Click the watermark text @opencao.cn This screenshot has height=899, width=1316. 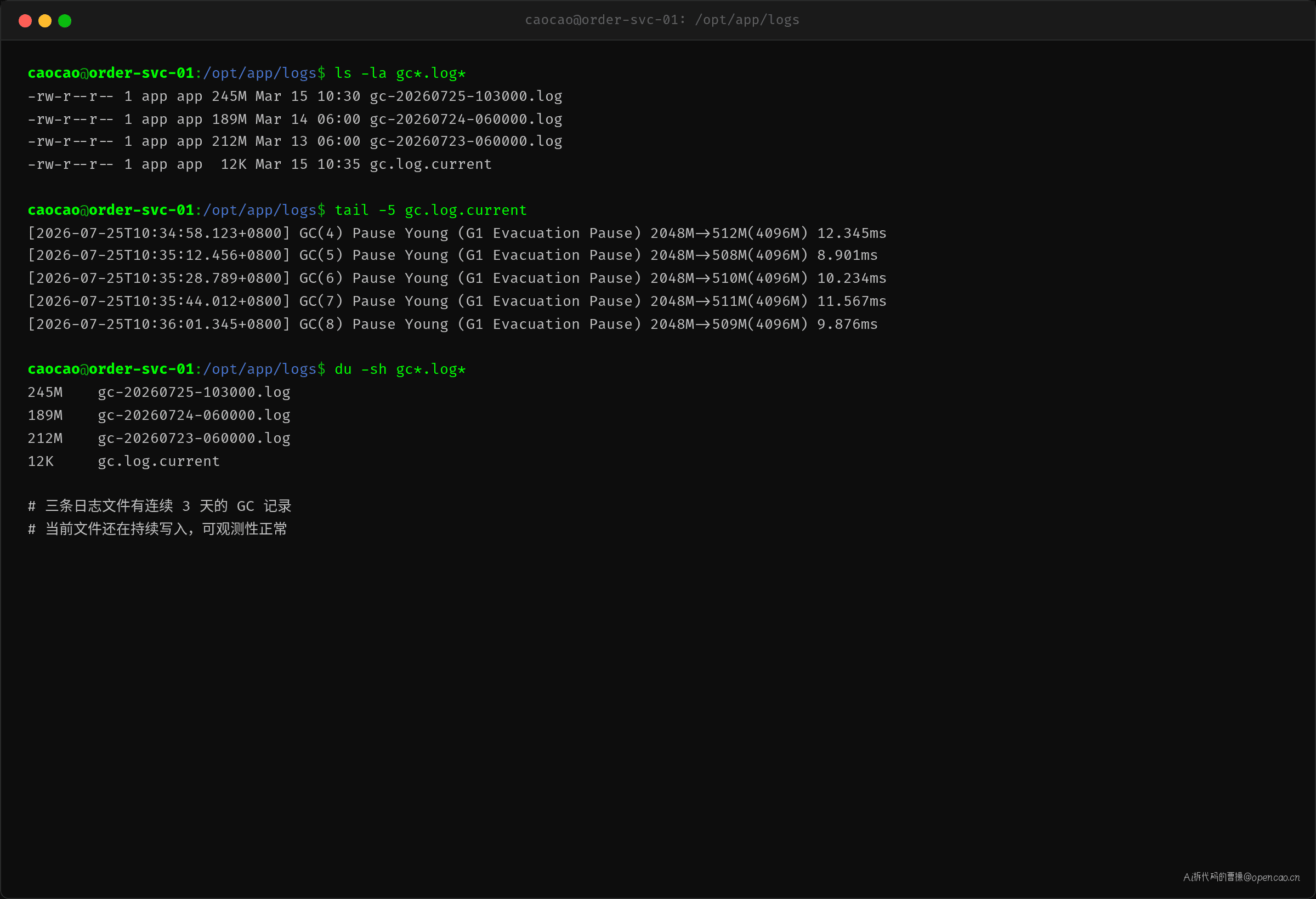click(x=1271, y=877)
